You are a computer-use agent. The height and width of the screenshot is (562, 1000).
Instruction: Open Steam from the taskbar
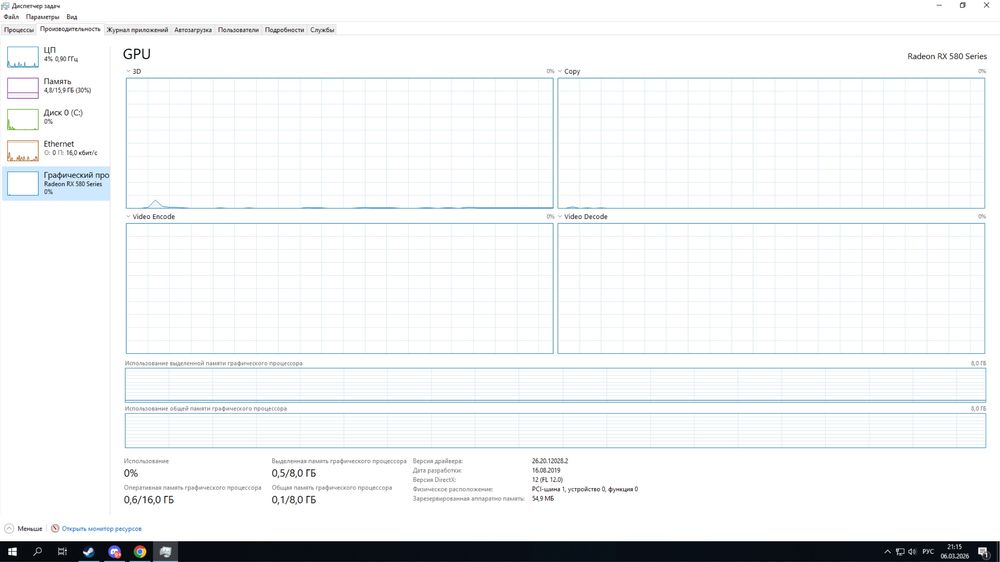89,552
